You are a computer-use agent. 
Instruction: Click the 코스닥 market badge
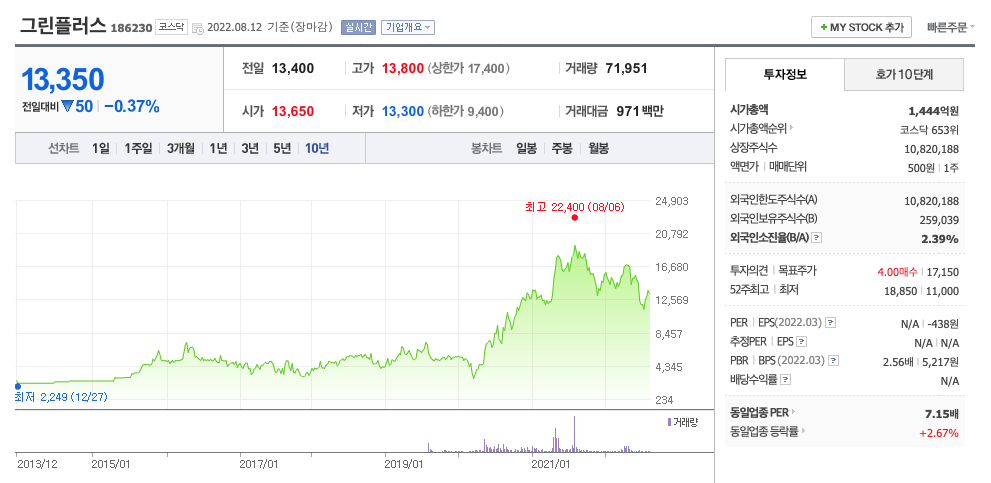point(171,27)
